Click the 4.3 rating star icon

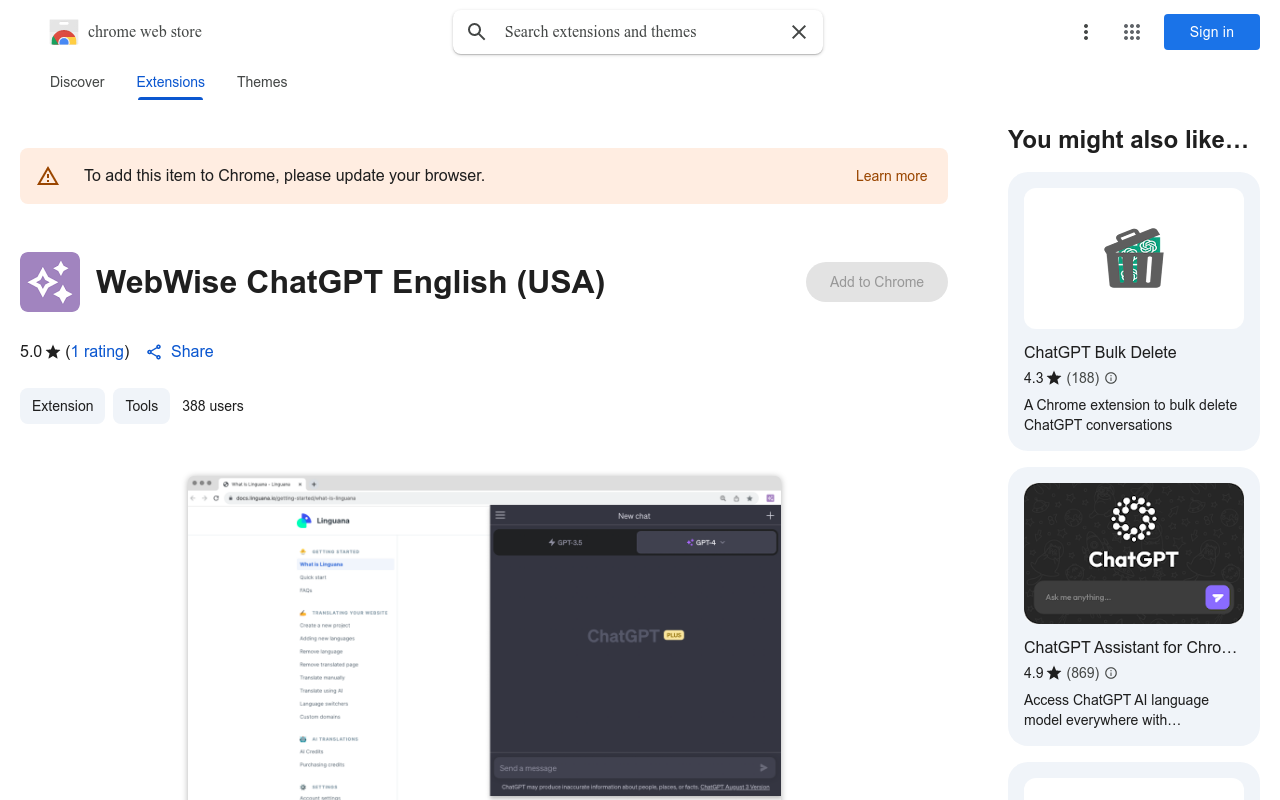coord(1054,378)
